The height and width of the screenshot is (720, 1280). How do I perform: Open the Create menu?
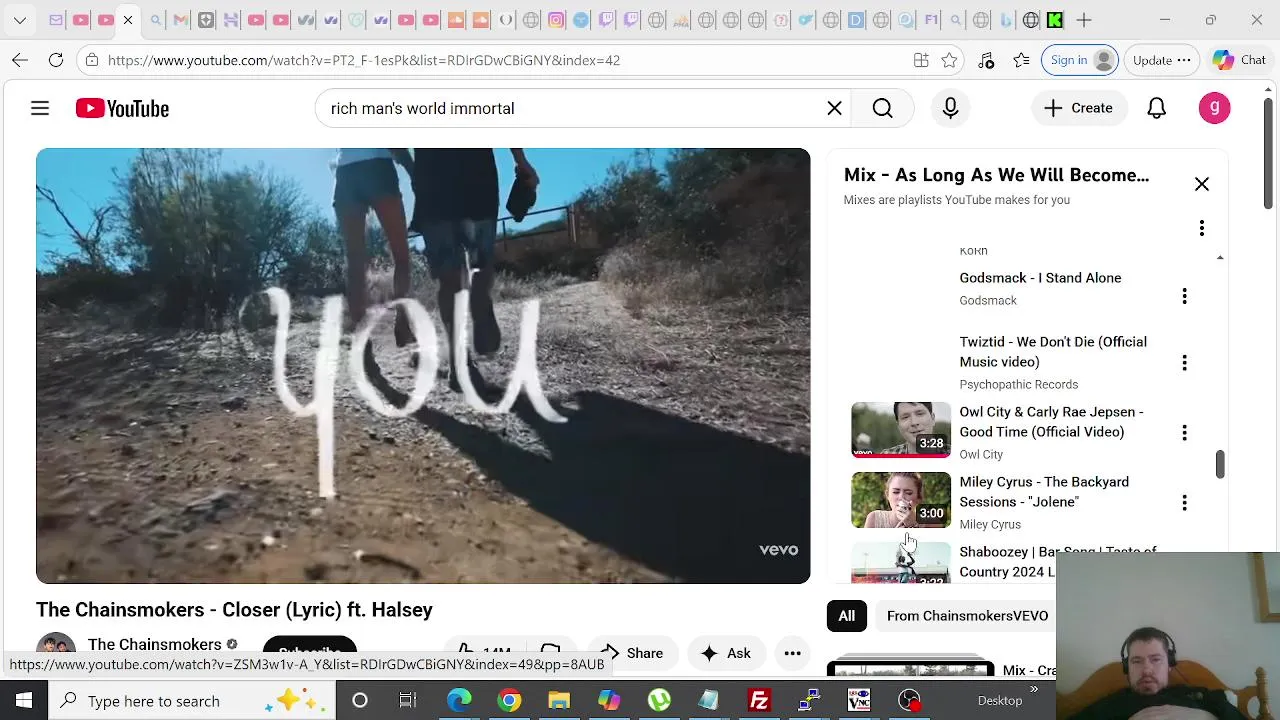pyautogui.click(x=1078, y=108)
